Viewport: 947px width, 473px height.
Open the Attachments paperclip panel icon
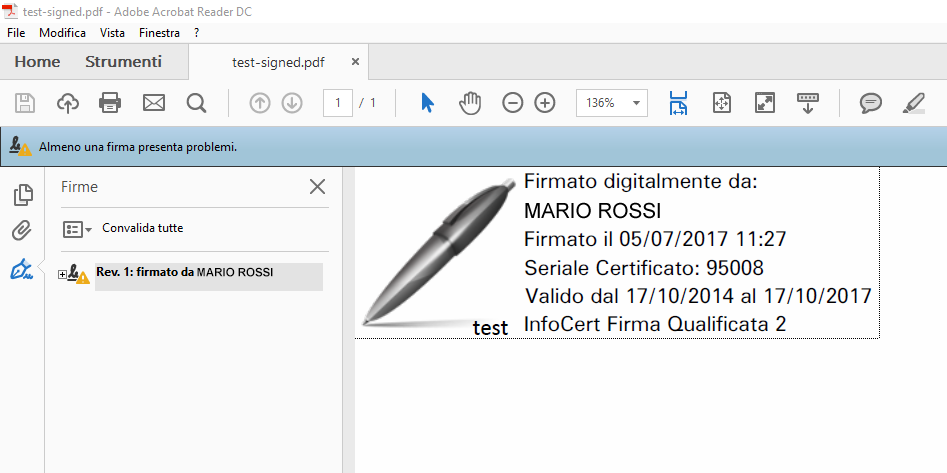[22, 231]
